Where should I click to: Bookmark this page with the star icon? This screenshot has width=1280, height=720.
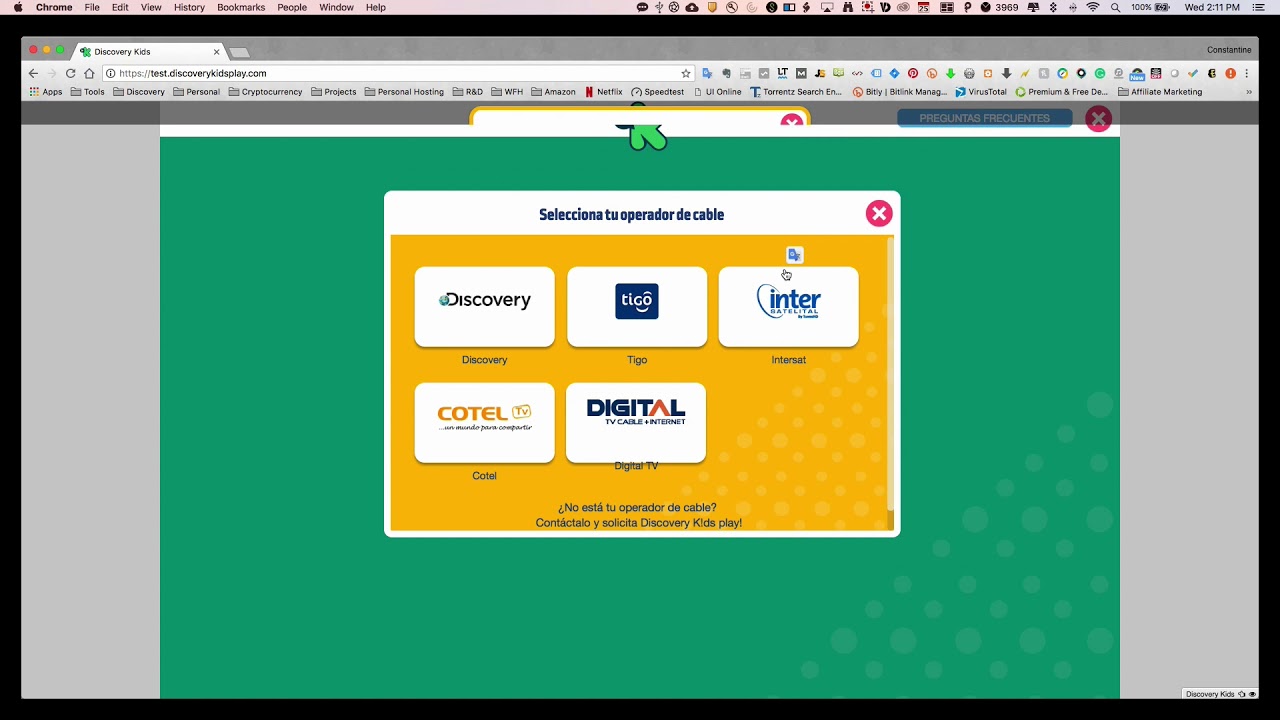point(685,73)
